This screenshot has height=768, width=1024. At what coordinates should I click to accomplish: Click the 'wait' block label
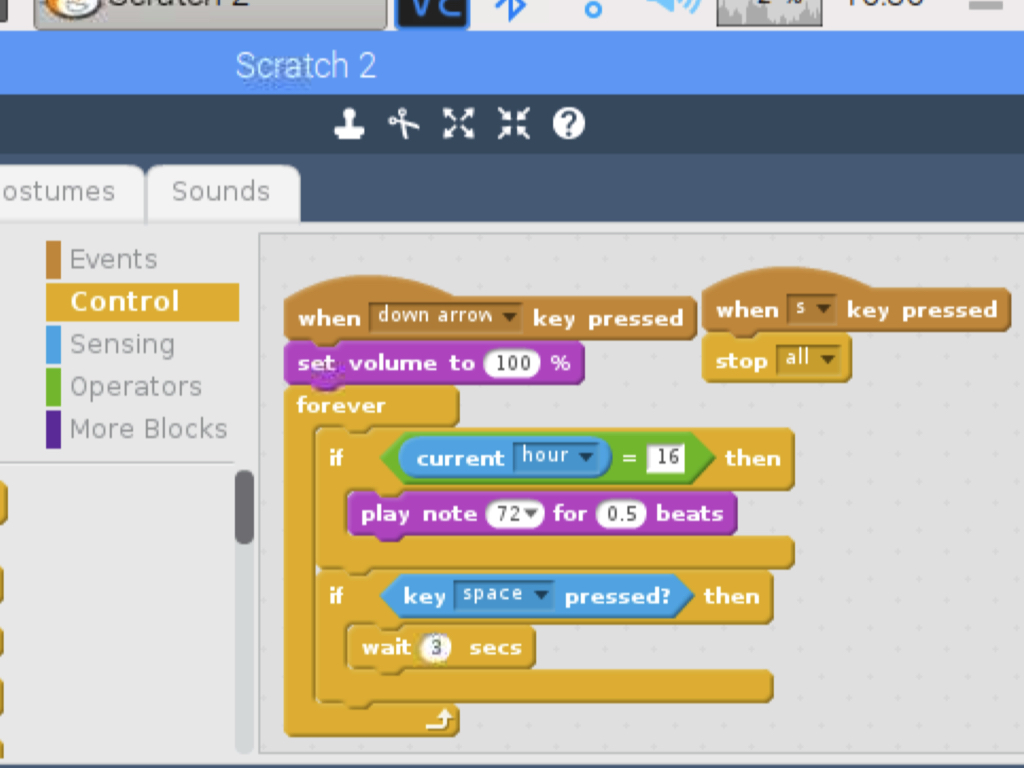(x=386, y=648)
